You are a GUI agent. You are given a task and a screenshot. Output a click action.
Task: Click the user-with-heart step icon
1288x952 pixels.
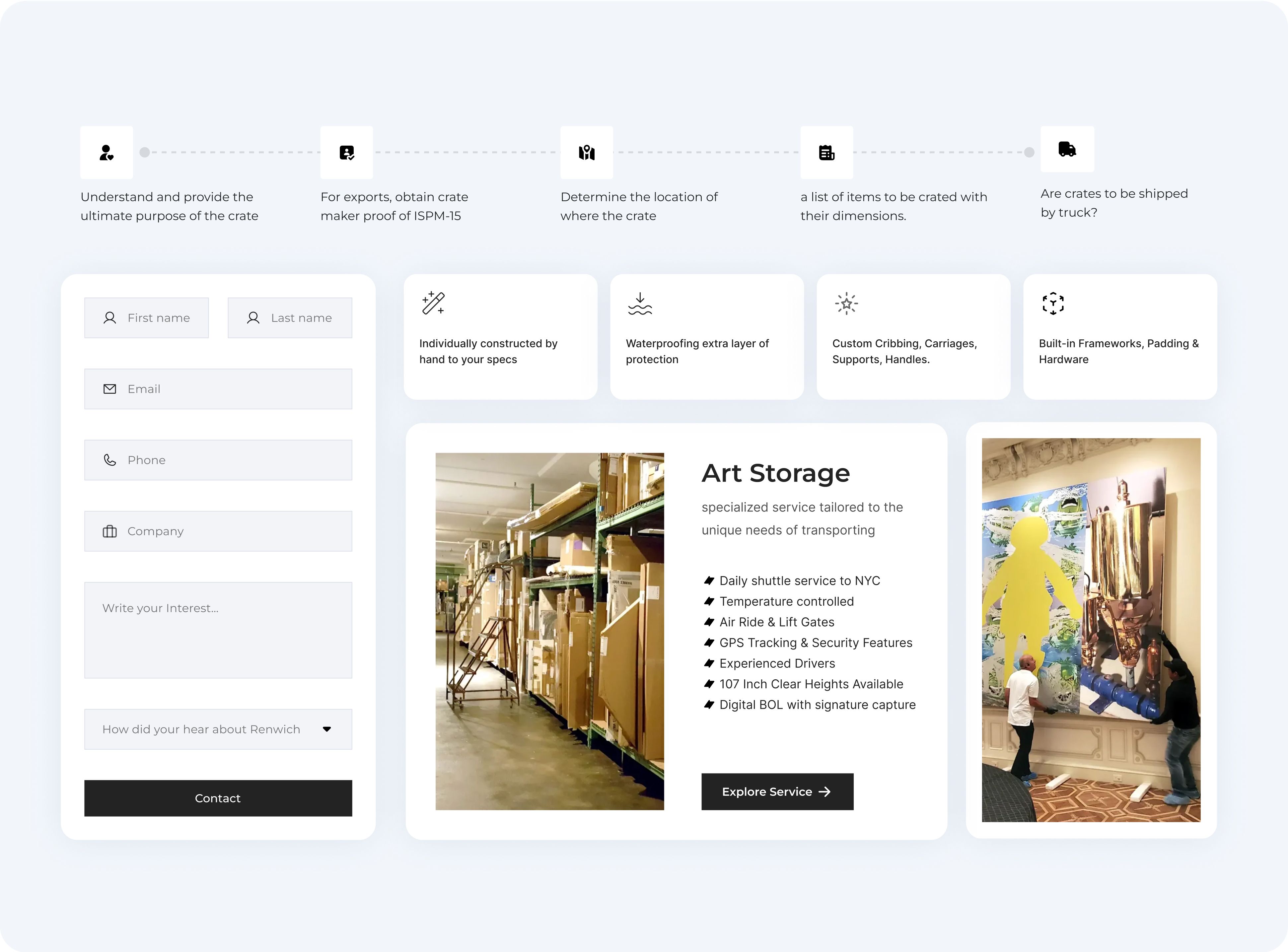coord(107,153)
